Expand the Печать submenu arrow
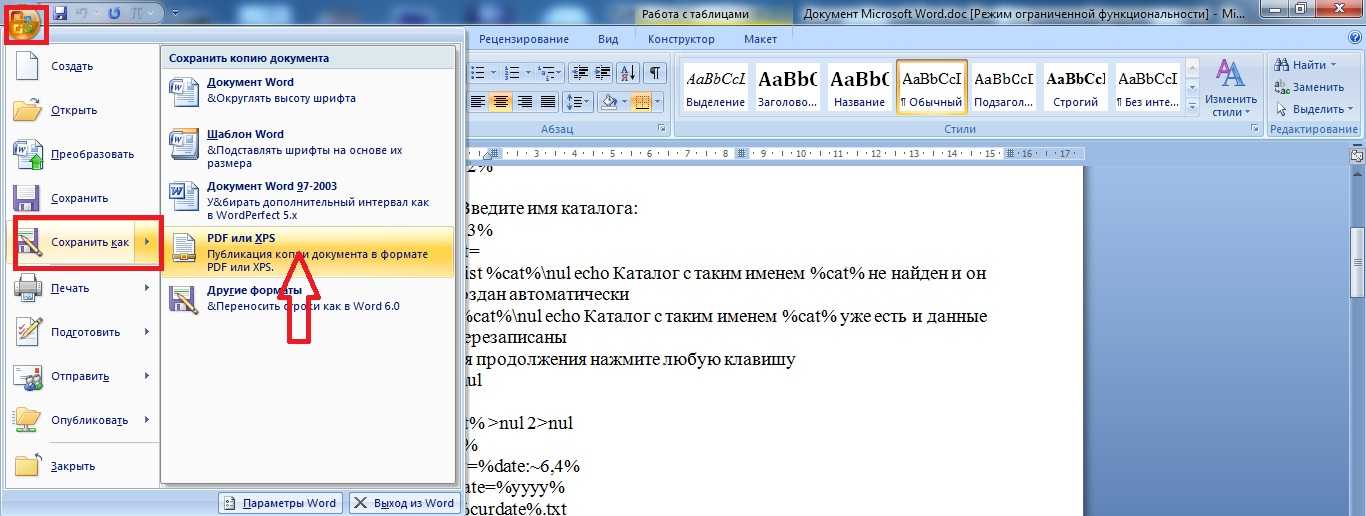 click(148, 288)
